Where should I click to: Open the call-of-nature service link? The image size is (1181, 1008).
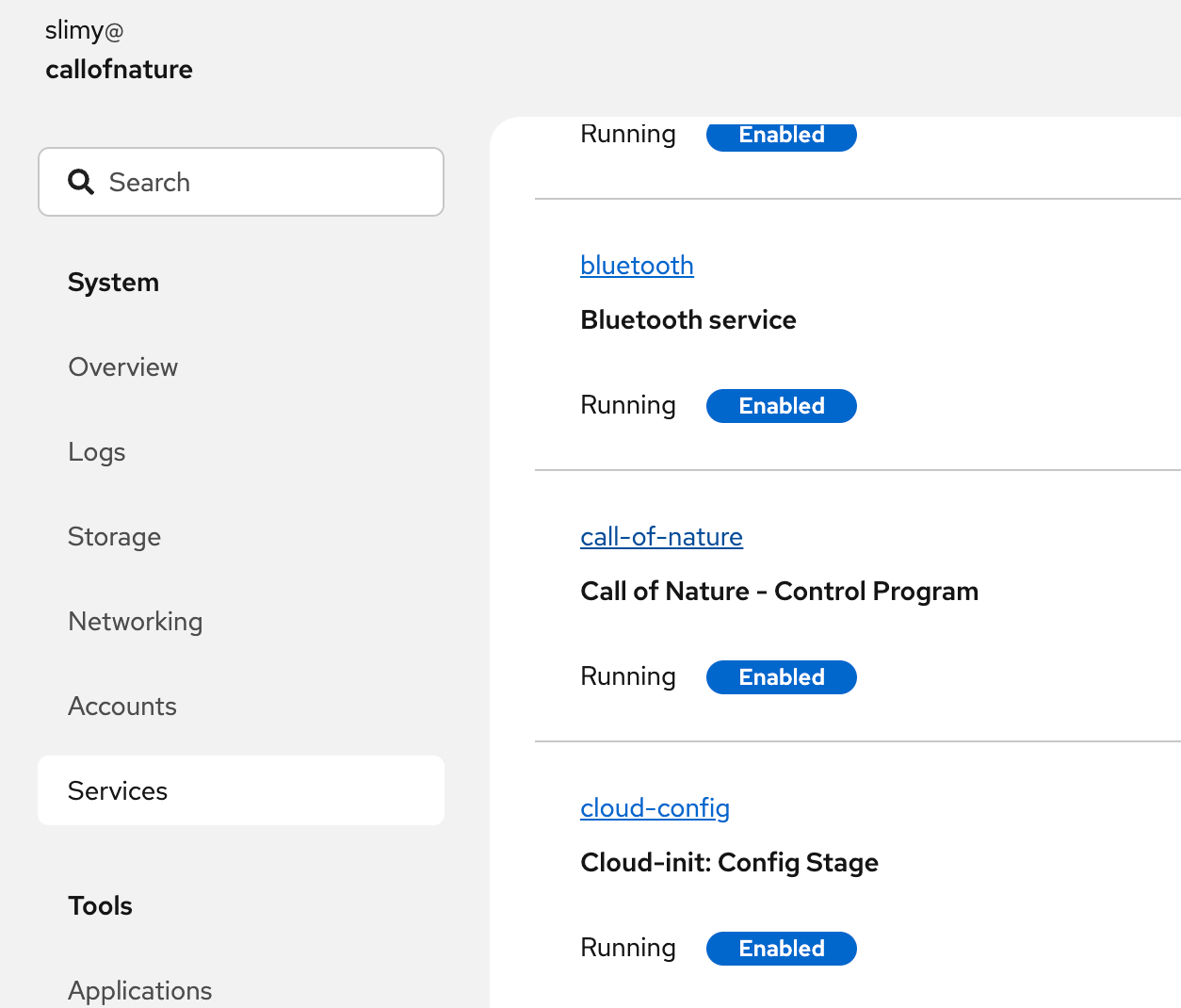(x=661, y=537)
